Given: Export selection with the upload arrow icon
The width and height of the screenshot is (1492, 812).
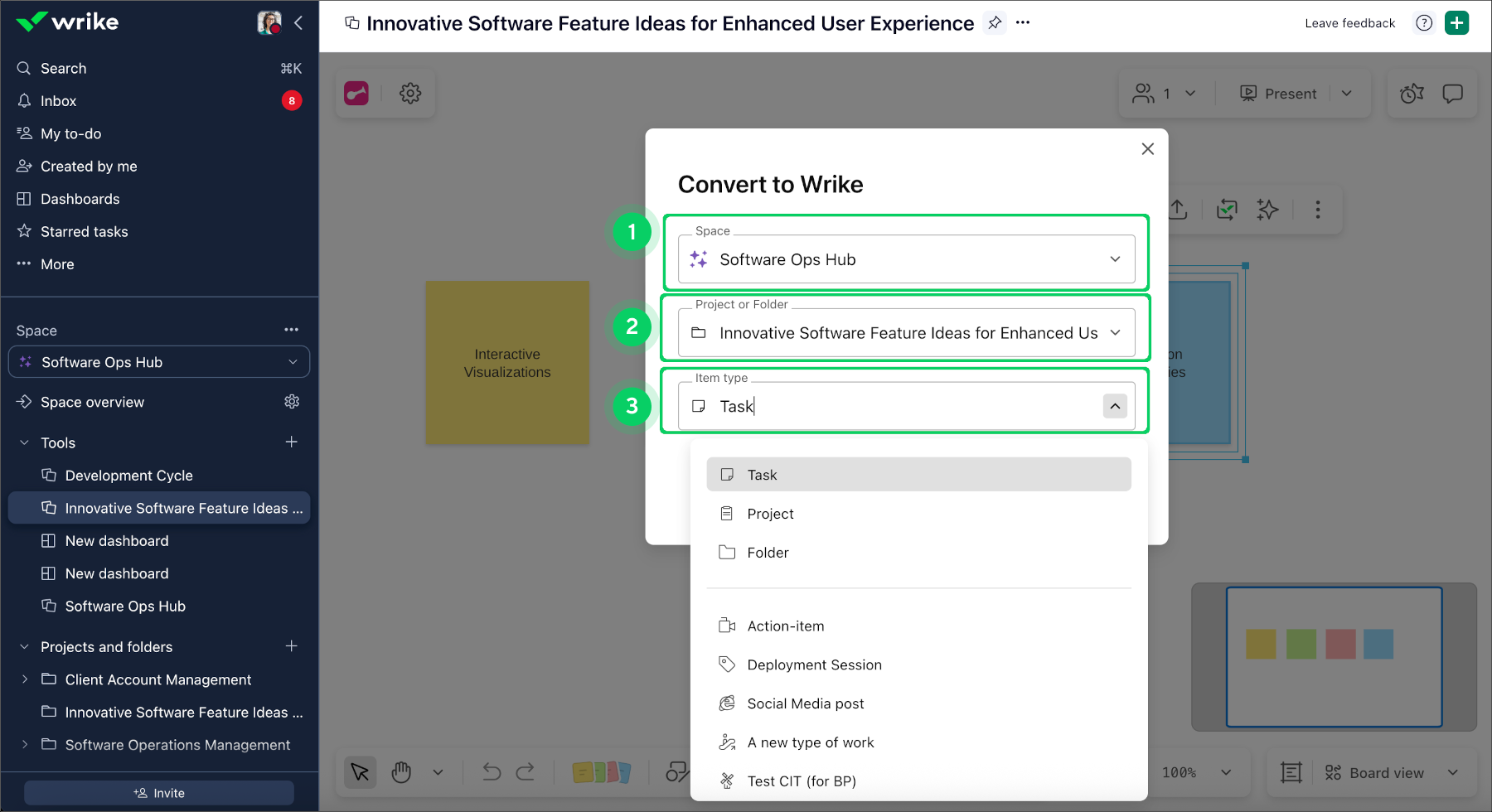Looking at the screenshot, I should click(1179, 210).
